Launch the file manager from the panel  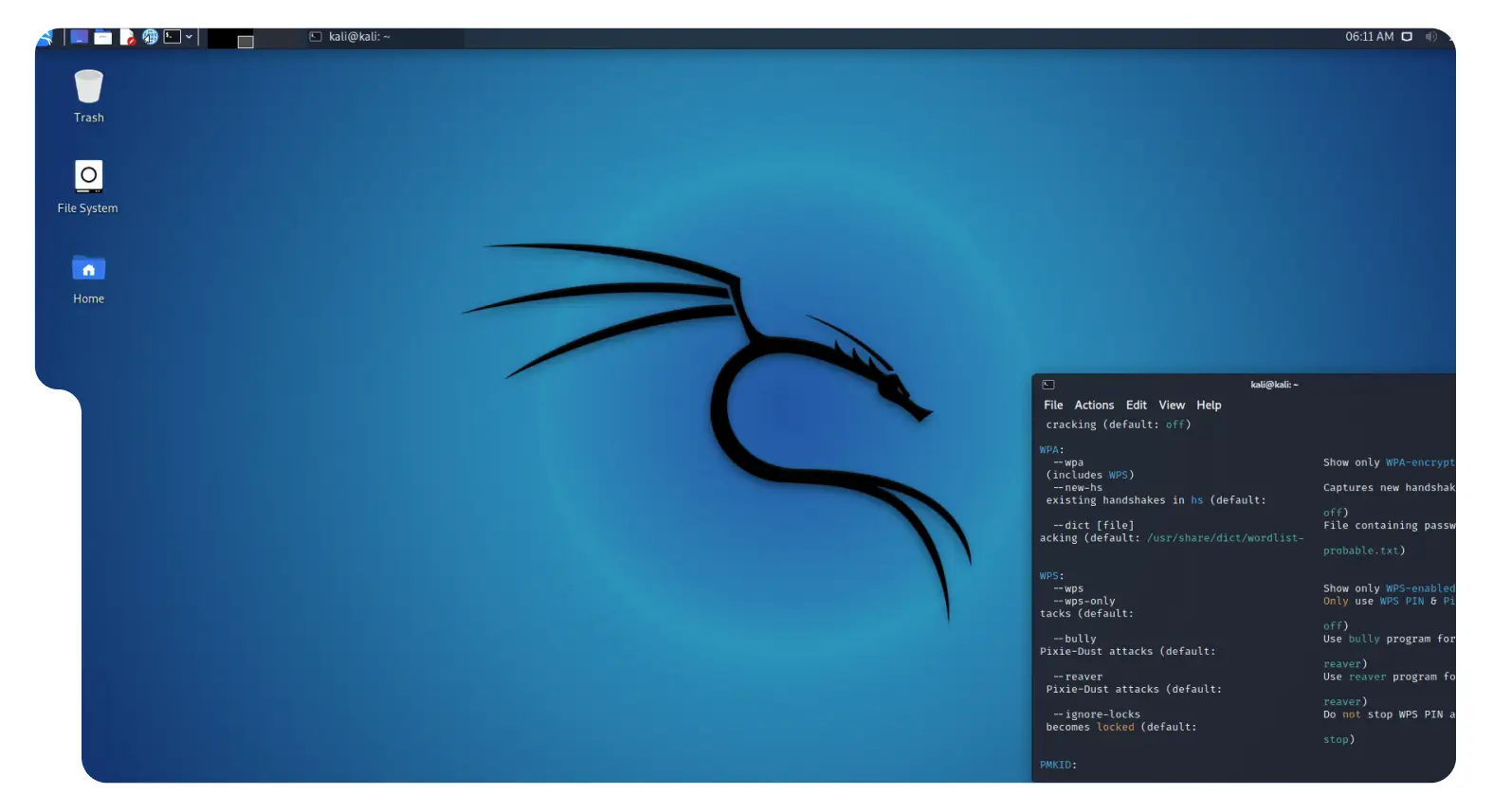tap(102, 37)
